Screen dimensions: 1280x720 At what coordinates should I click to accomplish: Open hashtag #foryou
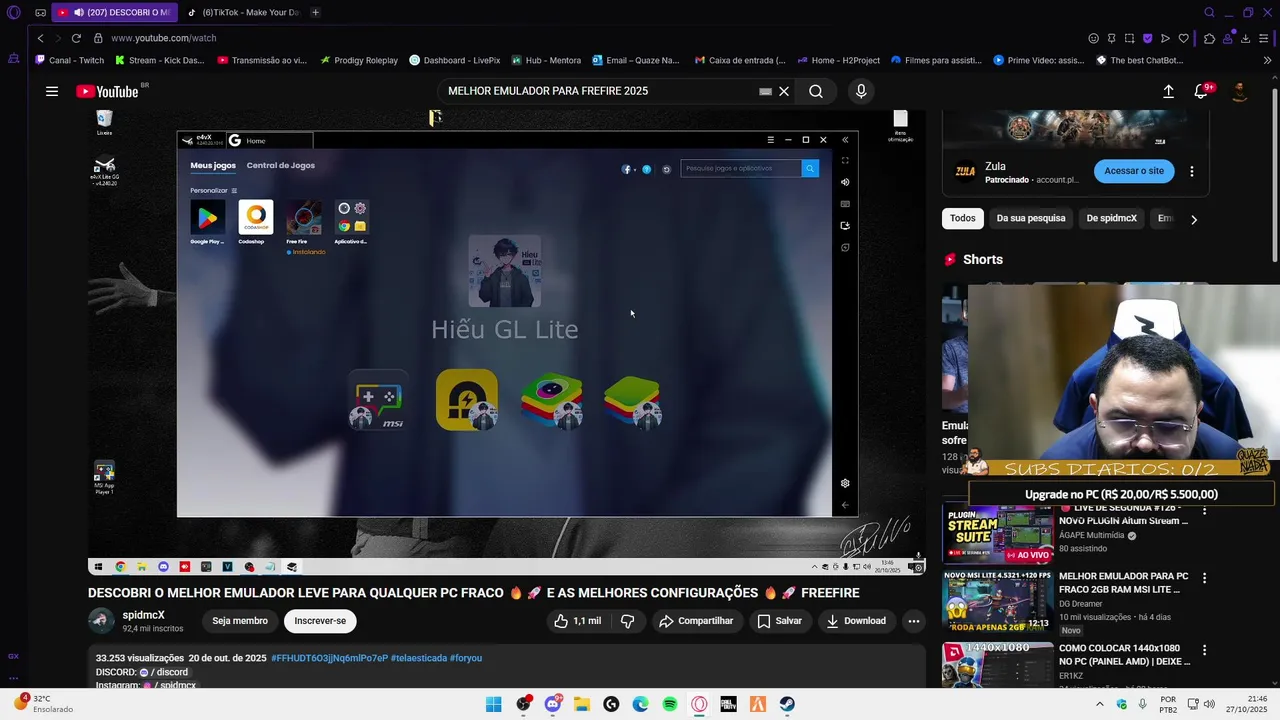(466, 658)
